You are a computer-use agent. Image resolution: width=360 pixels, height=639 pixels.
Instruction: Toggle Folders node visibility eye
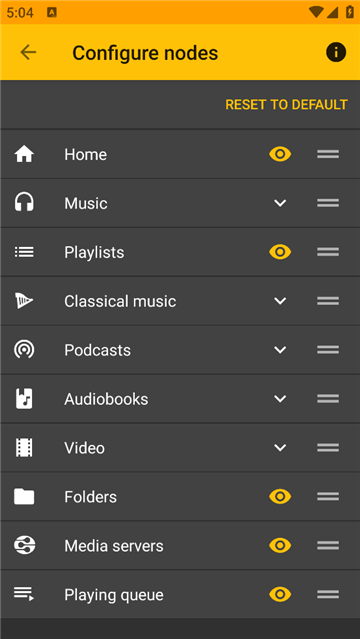pyautogui.click(x=280, y=496)
